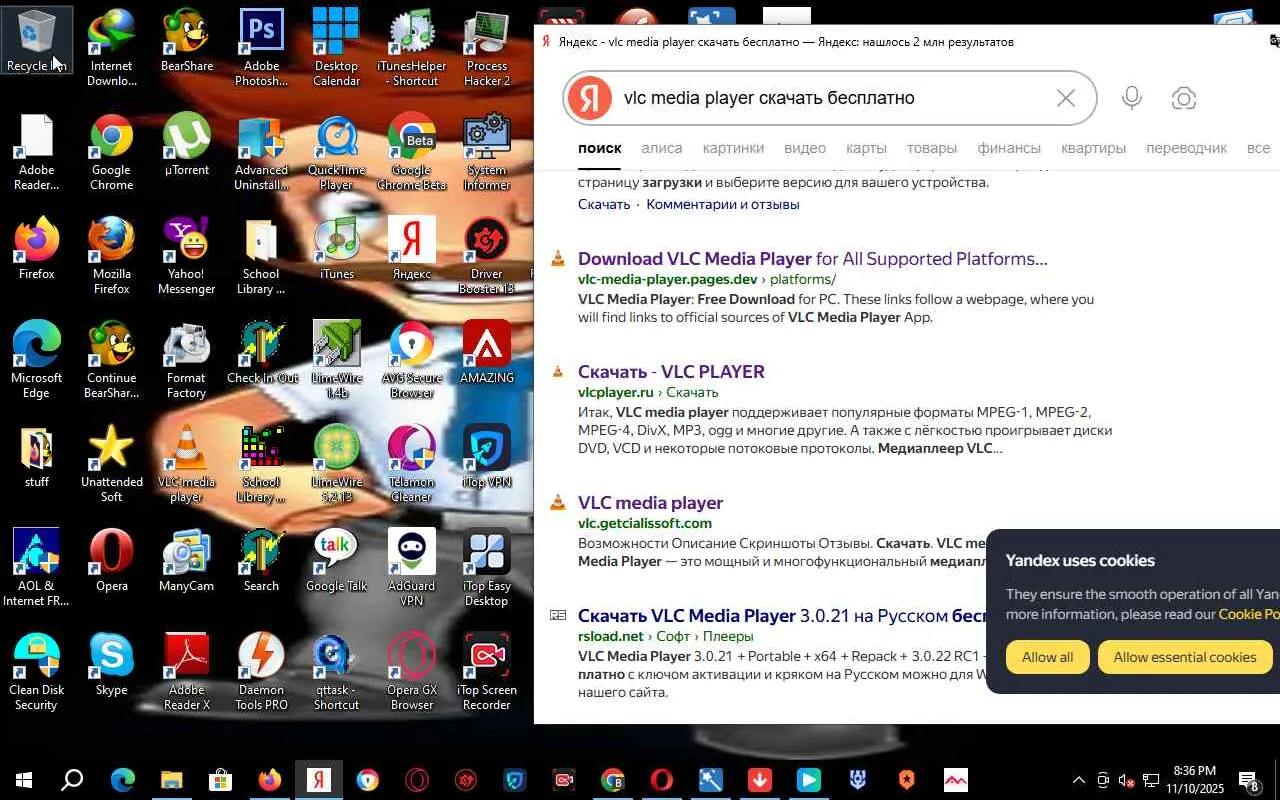The height and width of the screenshot is (800, 1280).
Task: Select the Check In-Out desktop icon
Action: (261, 353)
